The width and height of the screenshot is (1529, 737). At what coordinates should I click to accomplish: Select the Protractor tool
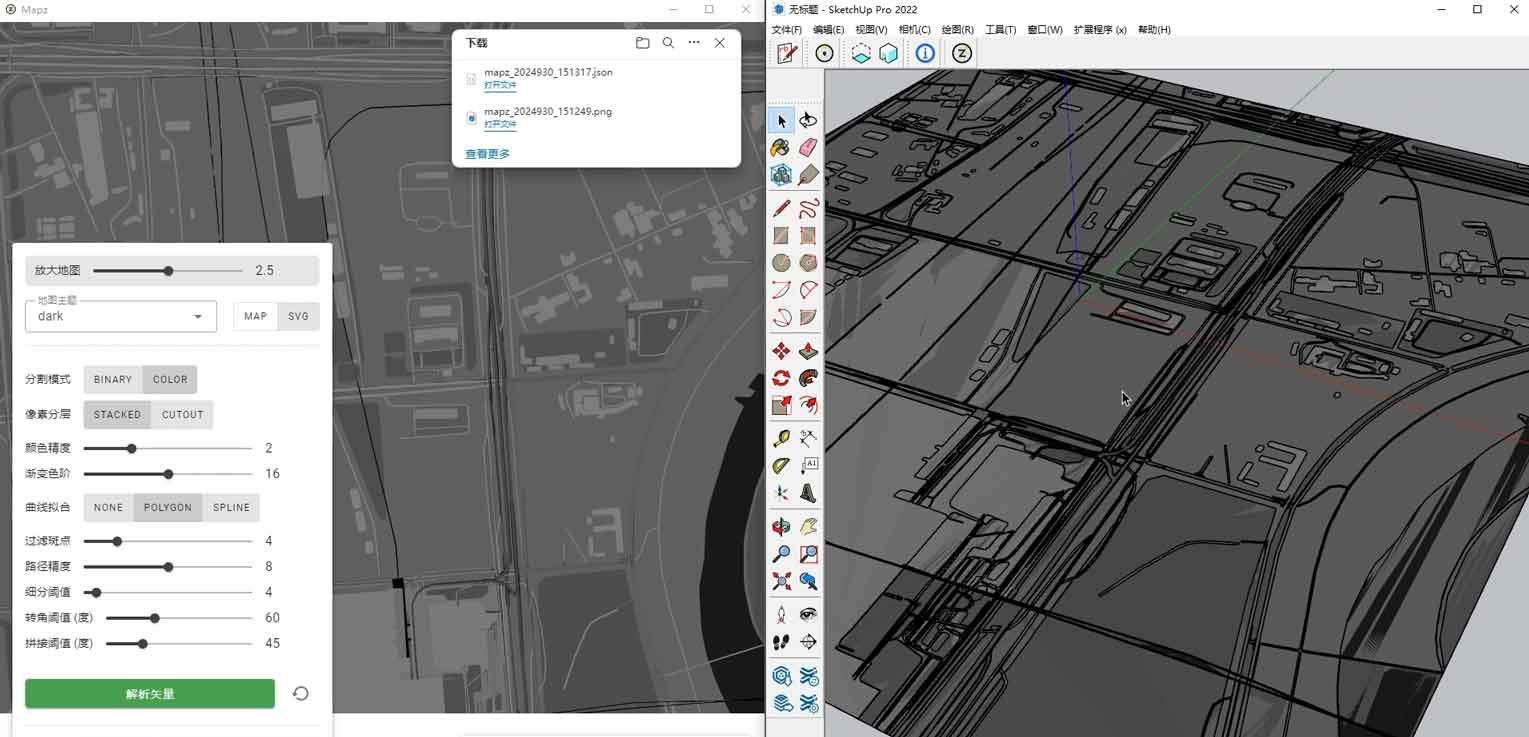point(781,466)
